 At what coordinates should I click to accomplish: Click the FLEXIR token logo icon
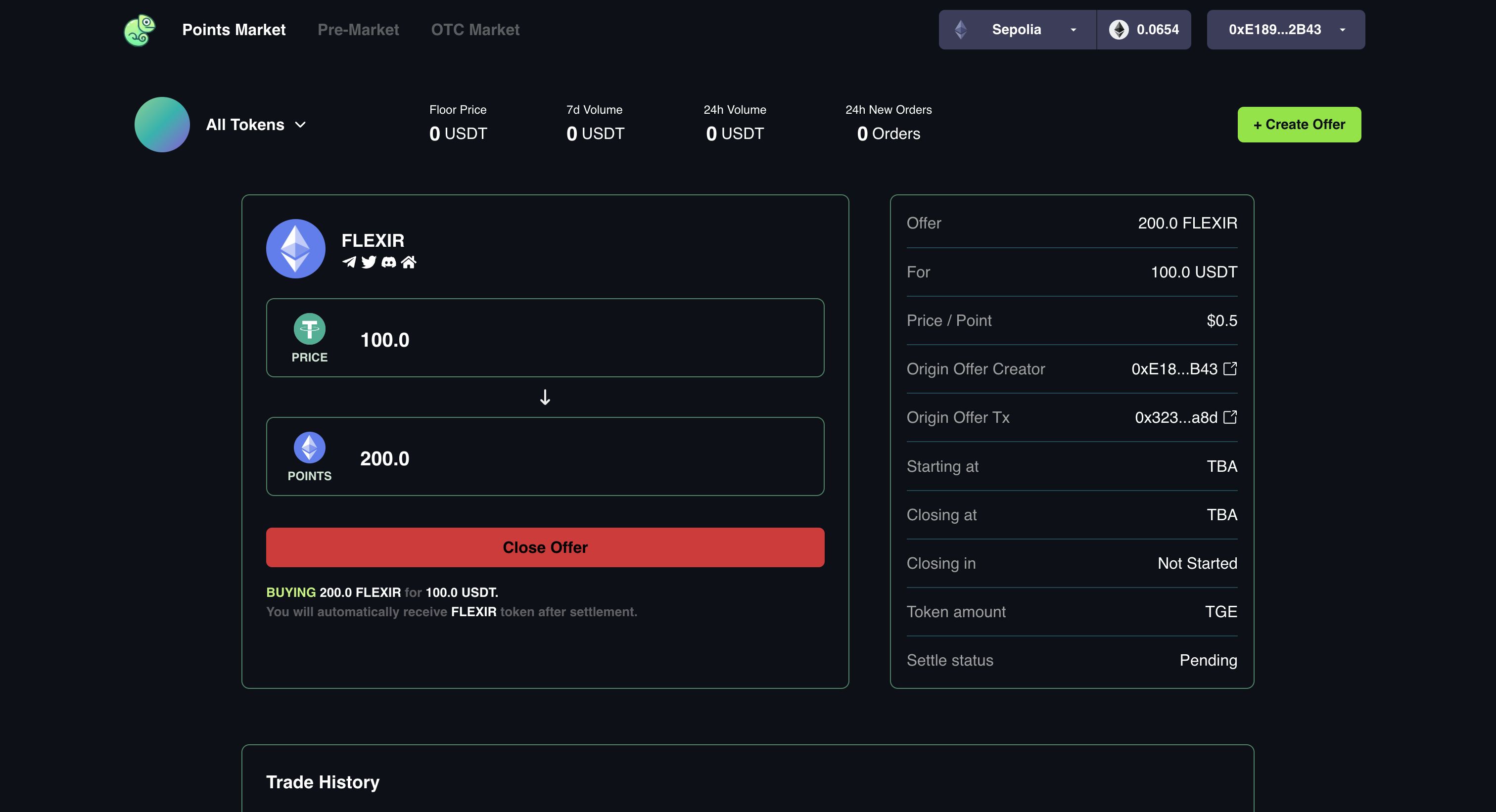(294, 248)
